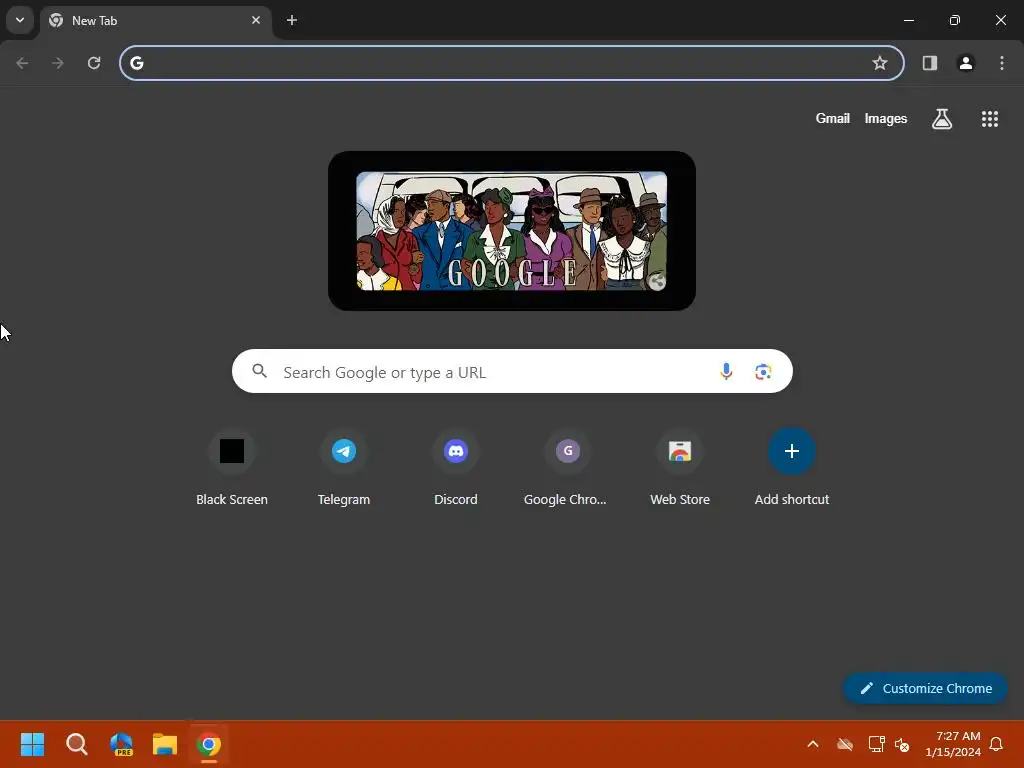Open the tab search dropdown arrow

coord(20,20)
